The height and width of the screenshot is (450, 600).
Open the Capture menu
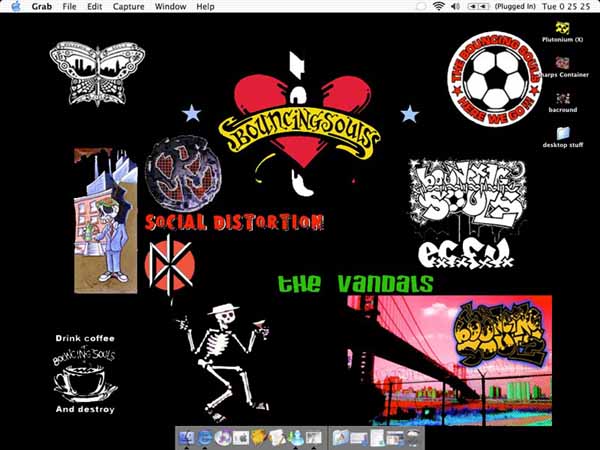click(129, 7)
